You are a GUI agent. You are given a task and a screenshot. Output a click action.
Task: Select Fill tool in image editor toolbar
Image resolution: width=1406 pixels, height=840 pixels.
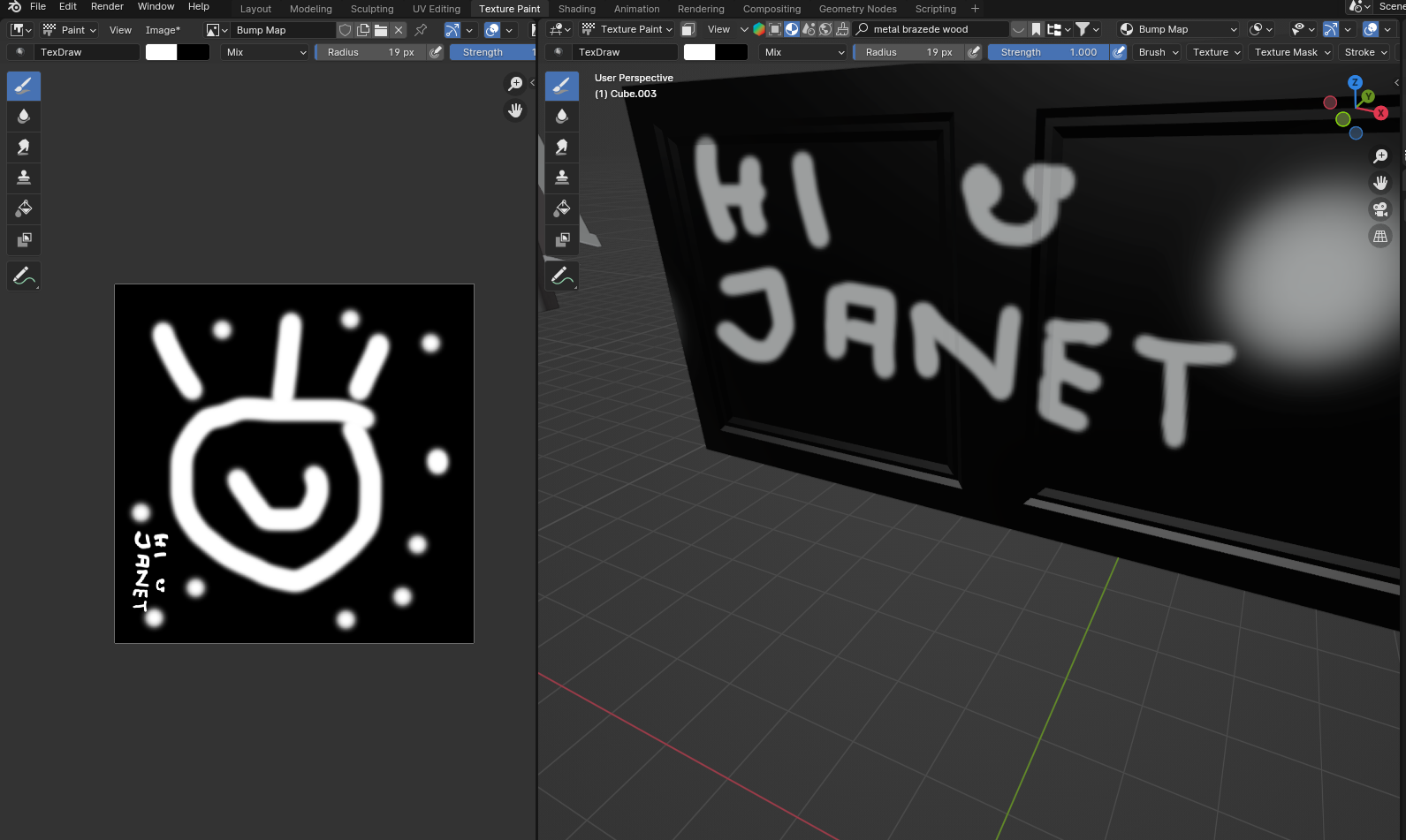pos(24,209)
